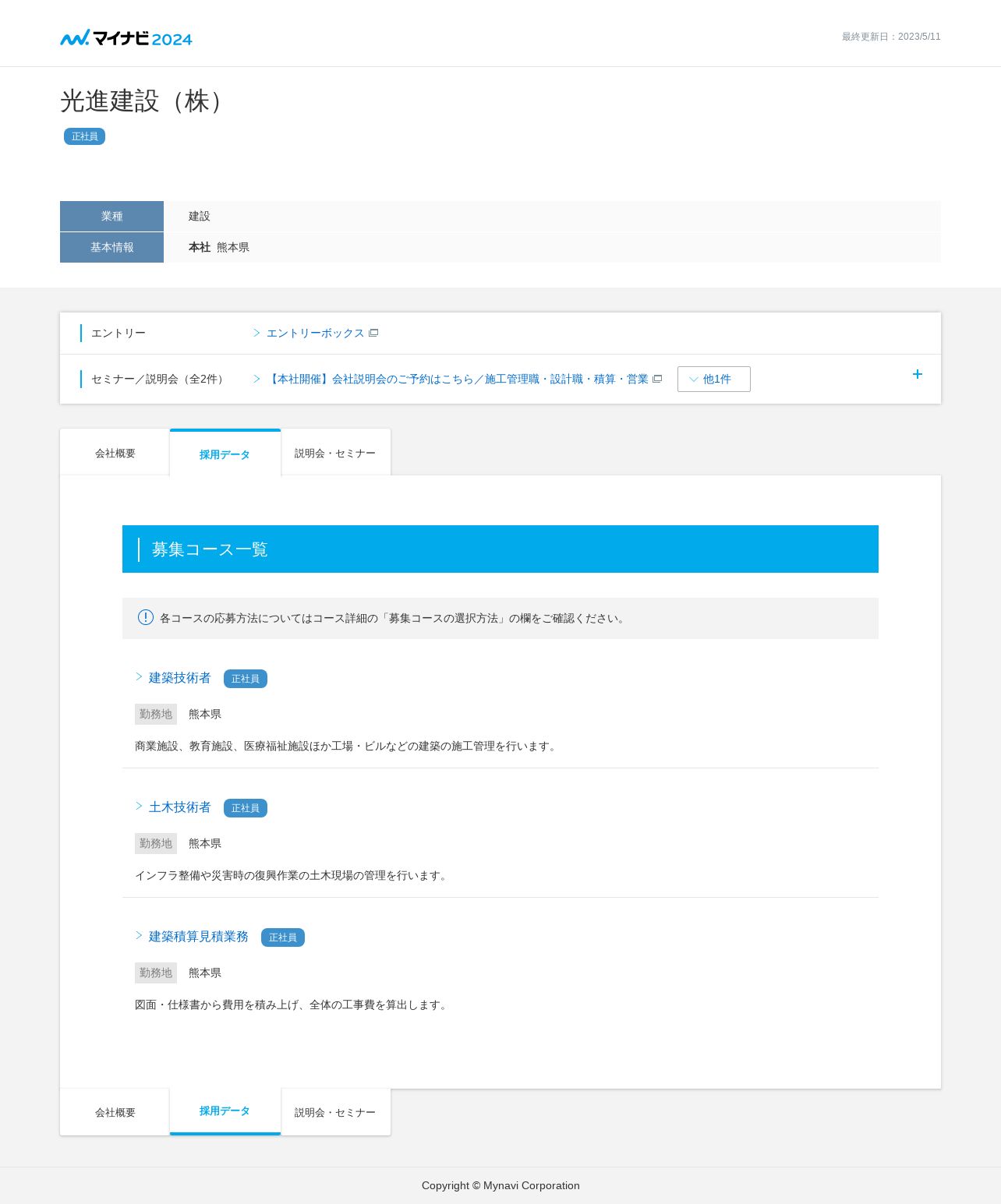The image size is (1001, 1204).
Task: Click description 商業施設、教育施設… text
Action: [x=348, y=746]
